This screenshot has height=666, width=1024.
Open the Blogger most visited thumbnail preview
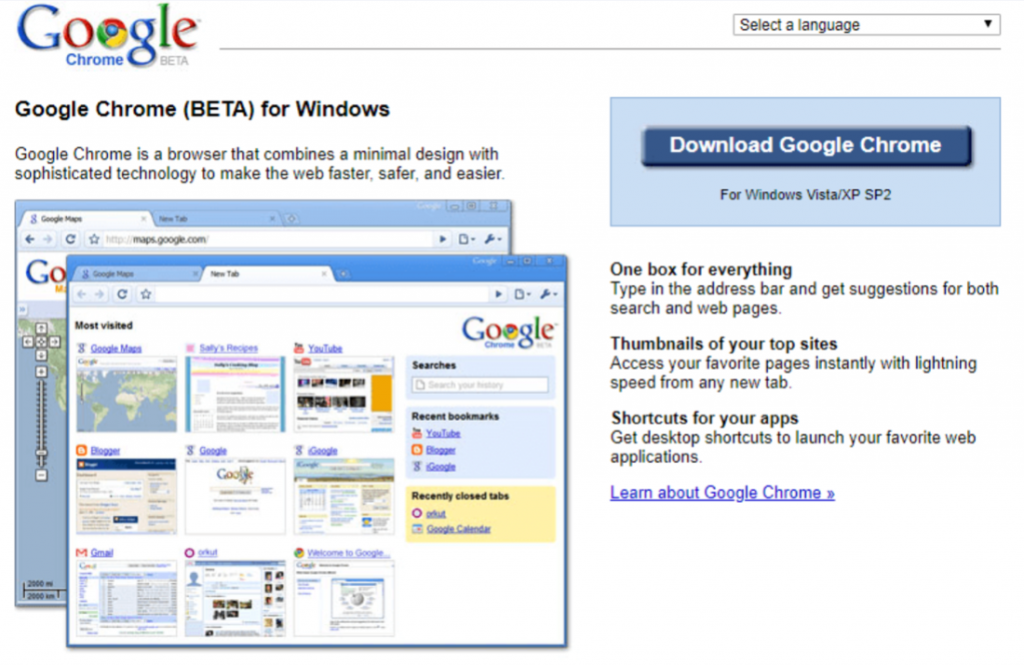pyautogui.click(x=126, y=496)
